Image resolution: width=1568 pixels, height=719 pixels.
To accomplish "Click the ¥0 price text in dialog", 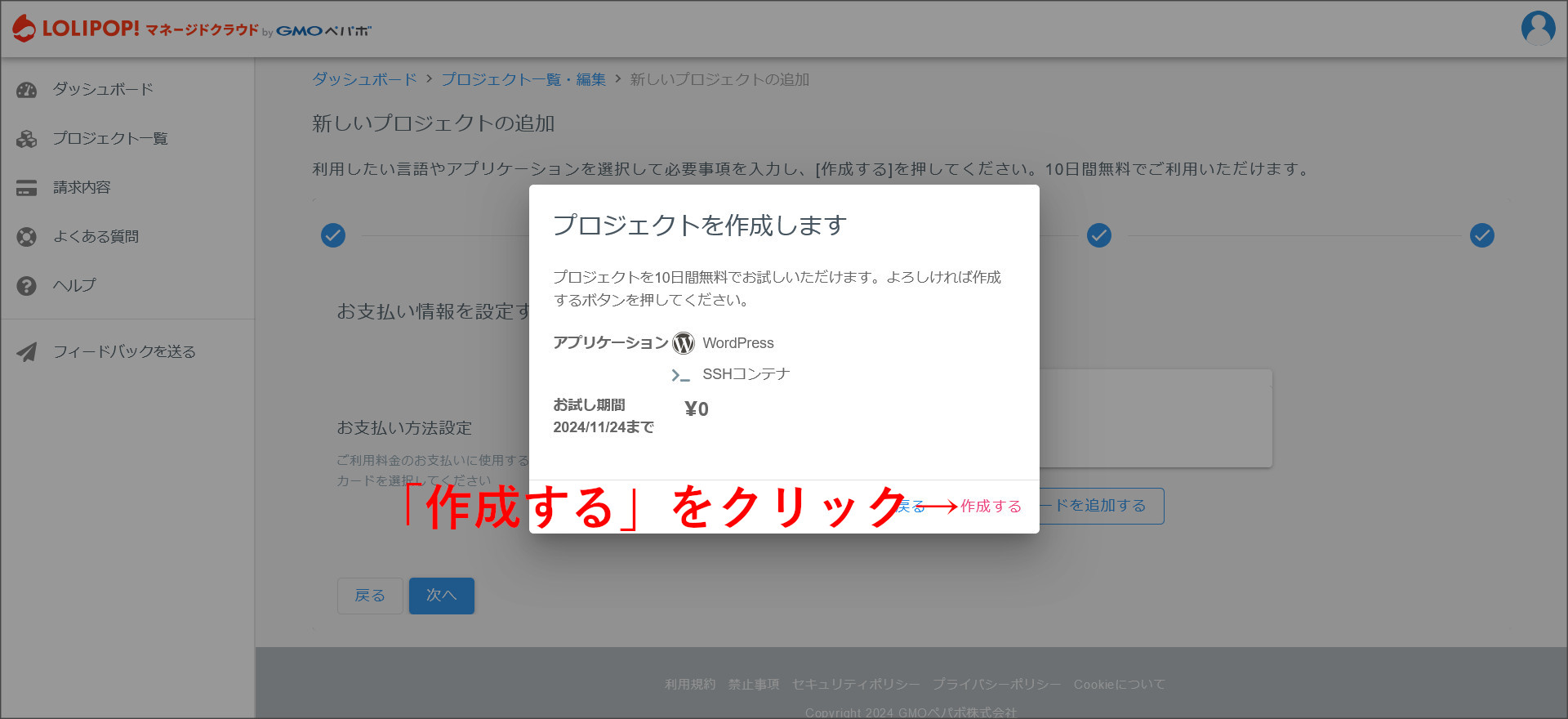I will coord(697,409).
